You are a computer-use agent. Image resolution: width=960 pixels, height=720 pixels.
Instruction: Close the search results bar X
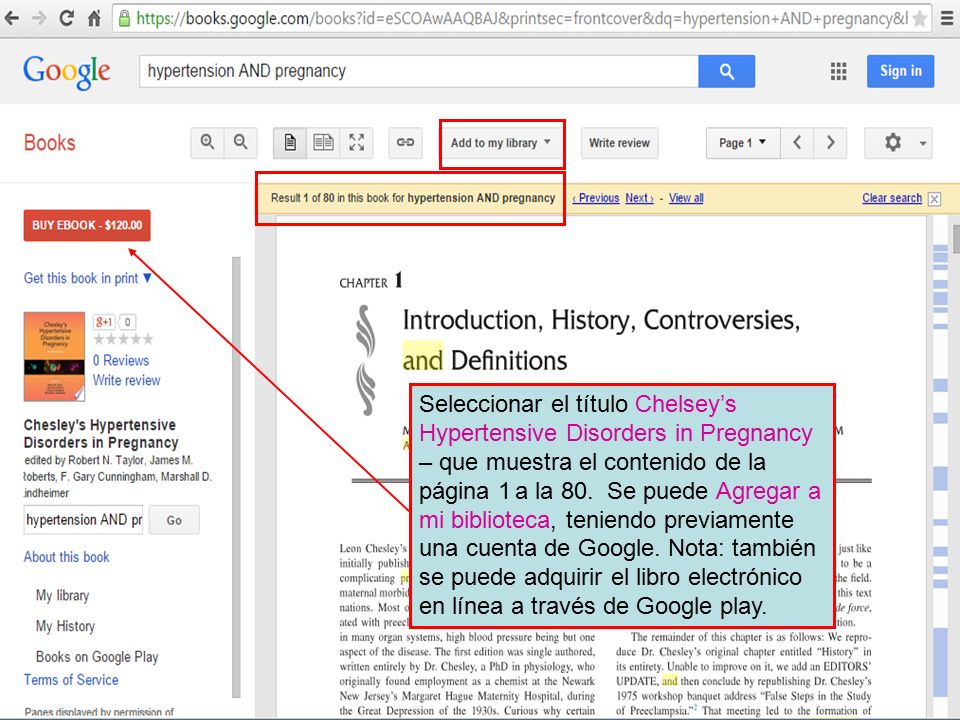[x=934, y=199]
